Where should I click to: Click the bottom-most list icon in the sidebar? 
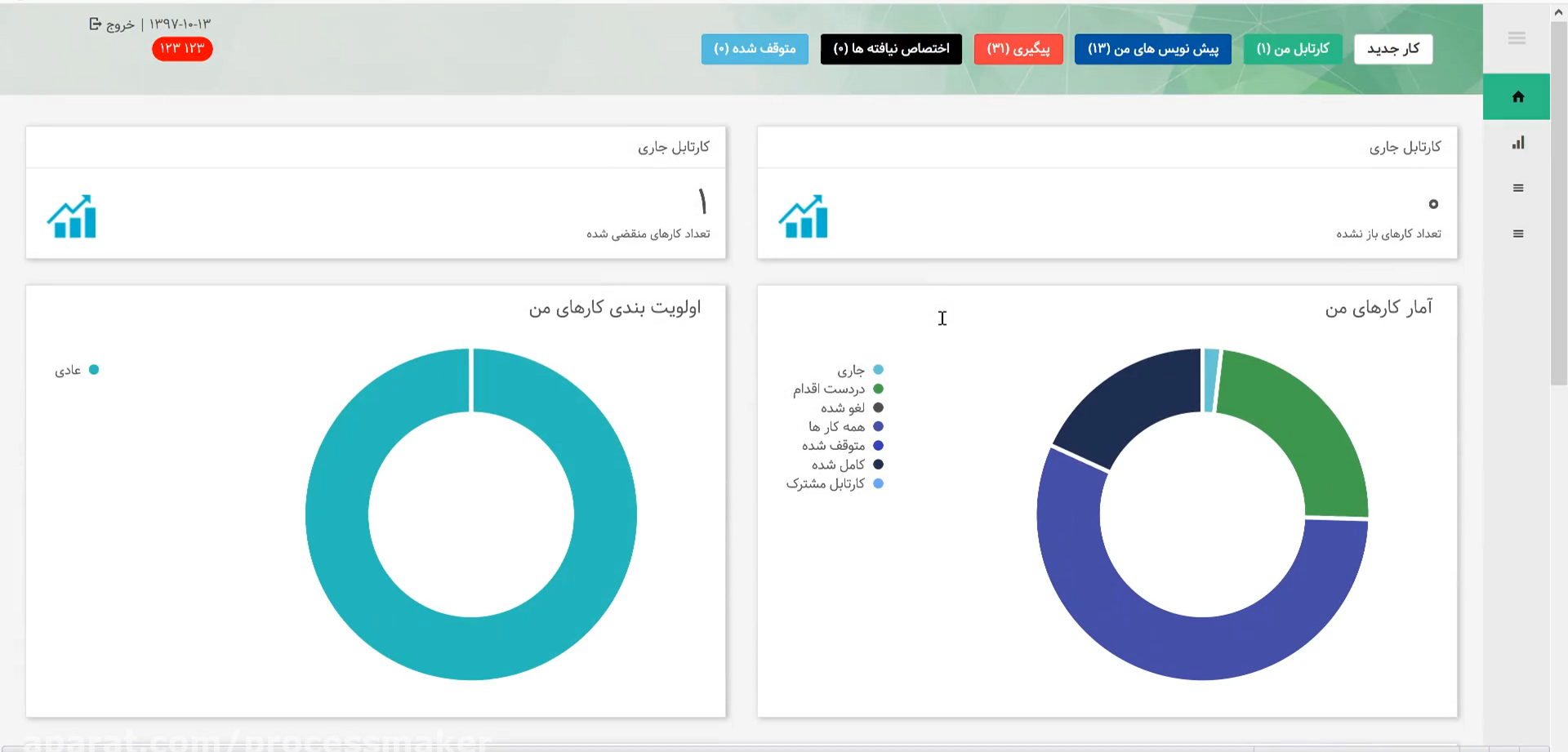click(1517, 234)
